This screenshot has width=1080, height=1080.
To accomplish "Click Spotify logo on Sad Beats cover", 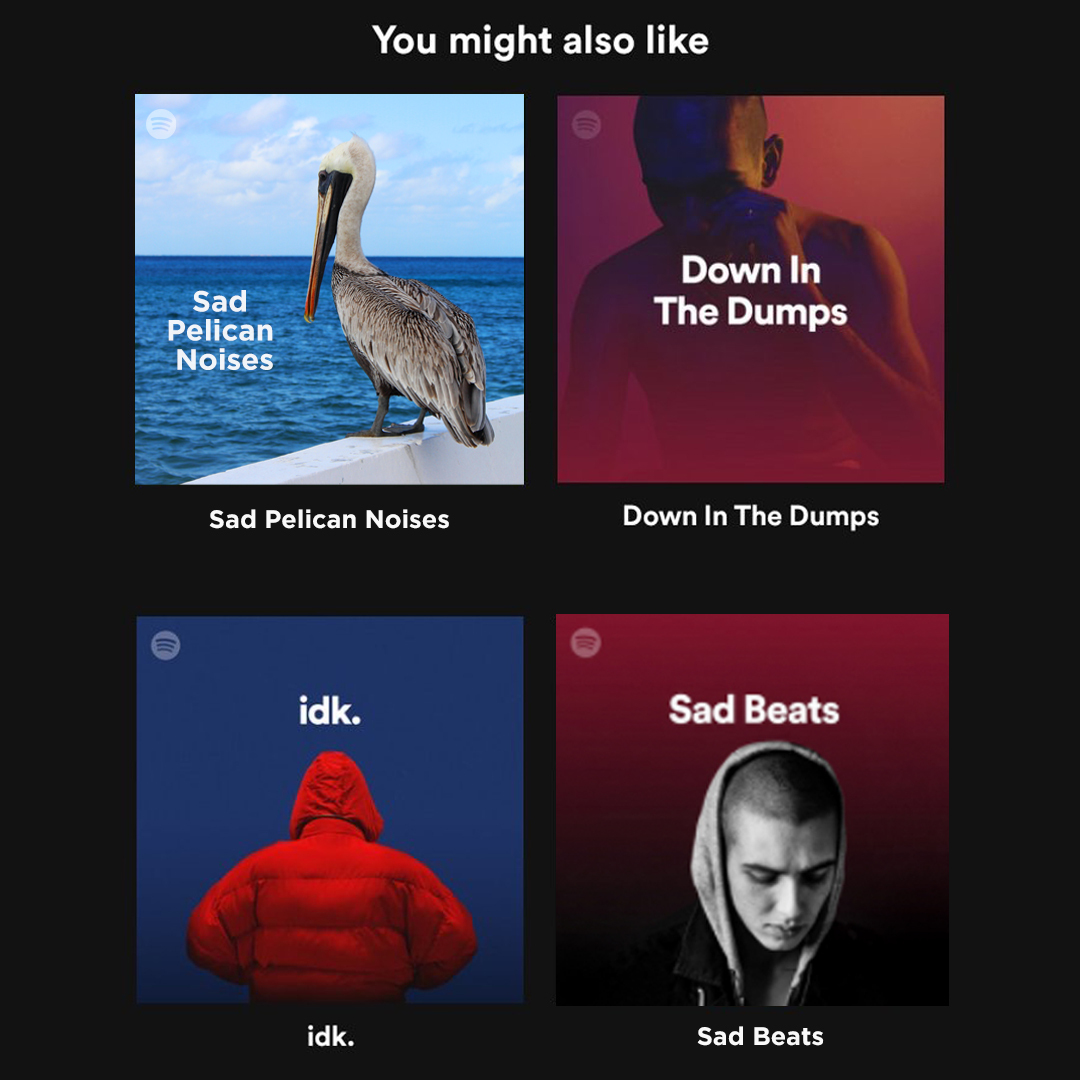I will click(x=585, y=642).
